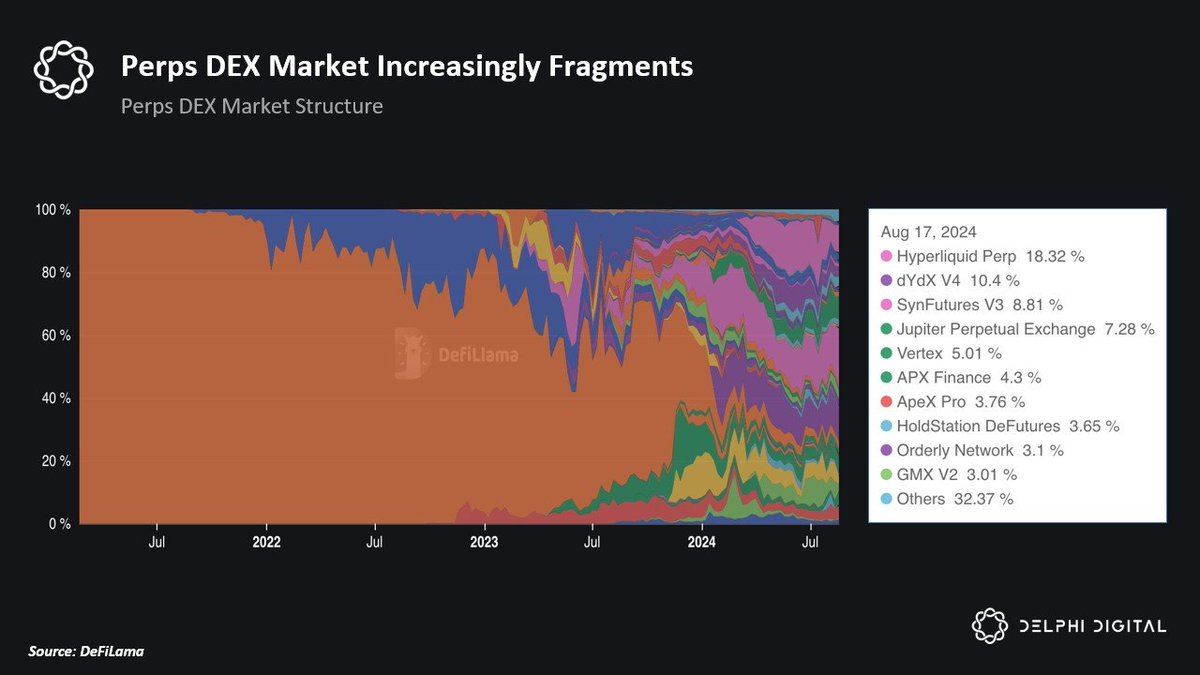Click the pink dot beside Hyperliquid Perp
The image size is (1200, 675).
[887, 256]
